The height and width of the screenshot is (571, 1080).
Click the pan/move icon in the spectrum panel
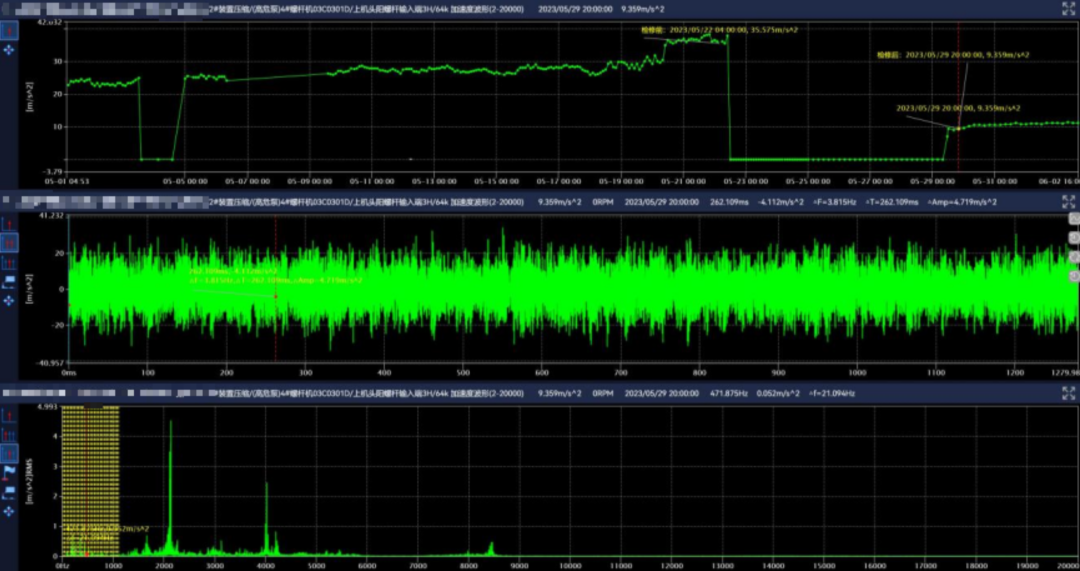coord(9,511)
